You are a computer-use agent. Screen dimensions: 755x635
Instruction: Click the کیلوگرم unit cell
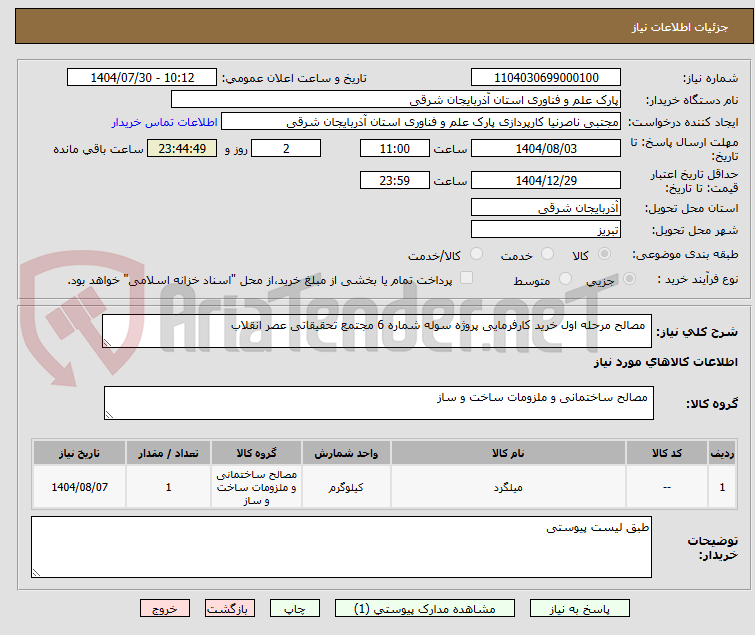tap(346, 487)
